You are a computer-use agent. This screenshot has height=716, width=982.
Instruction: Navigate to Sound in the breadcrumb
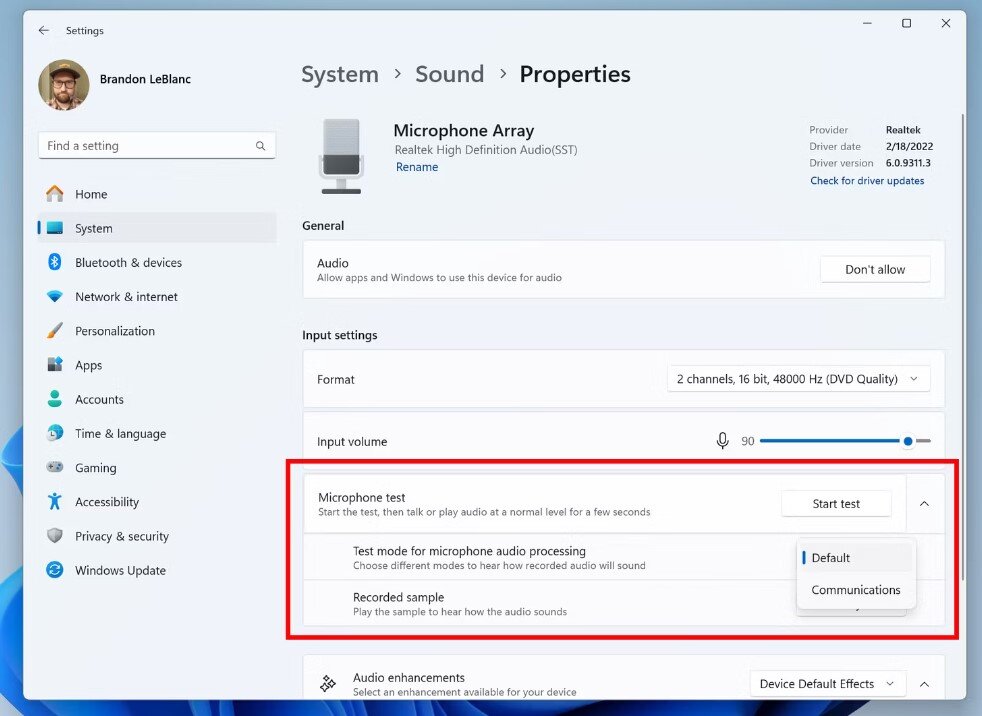(x=449, y=74)
